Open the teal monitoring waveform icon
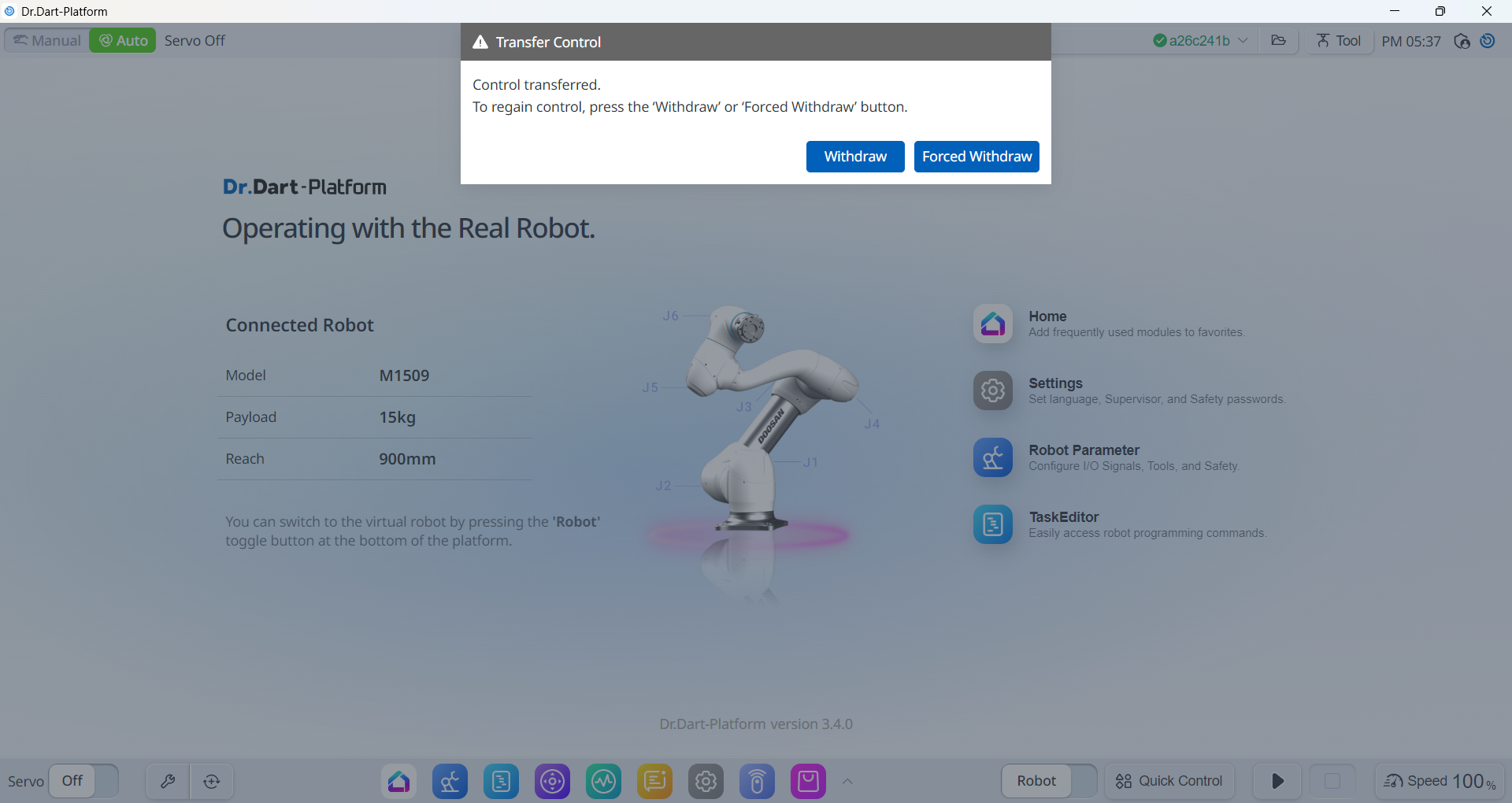 (603, 781)
